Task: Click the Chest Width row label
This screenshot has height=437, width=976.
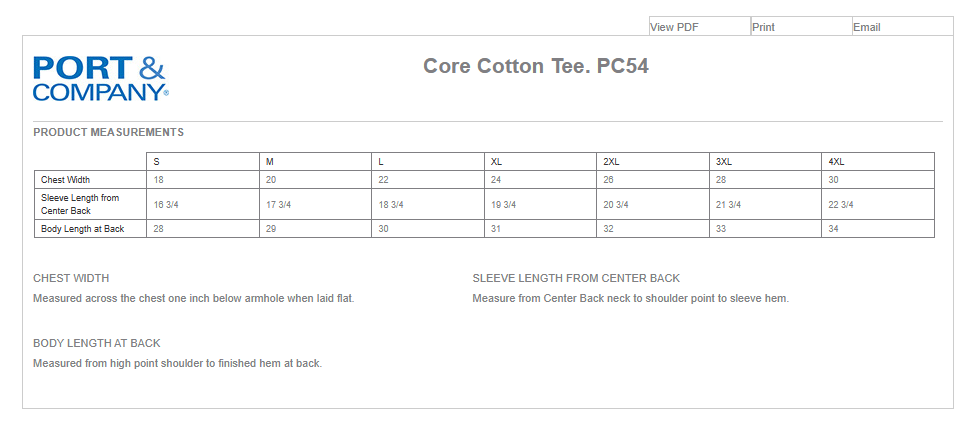Action: pos(65,180)
